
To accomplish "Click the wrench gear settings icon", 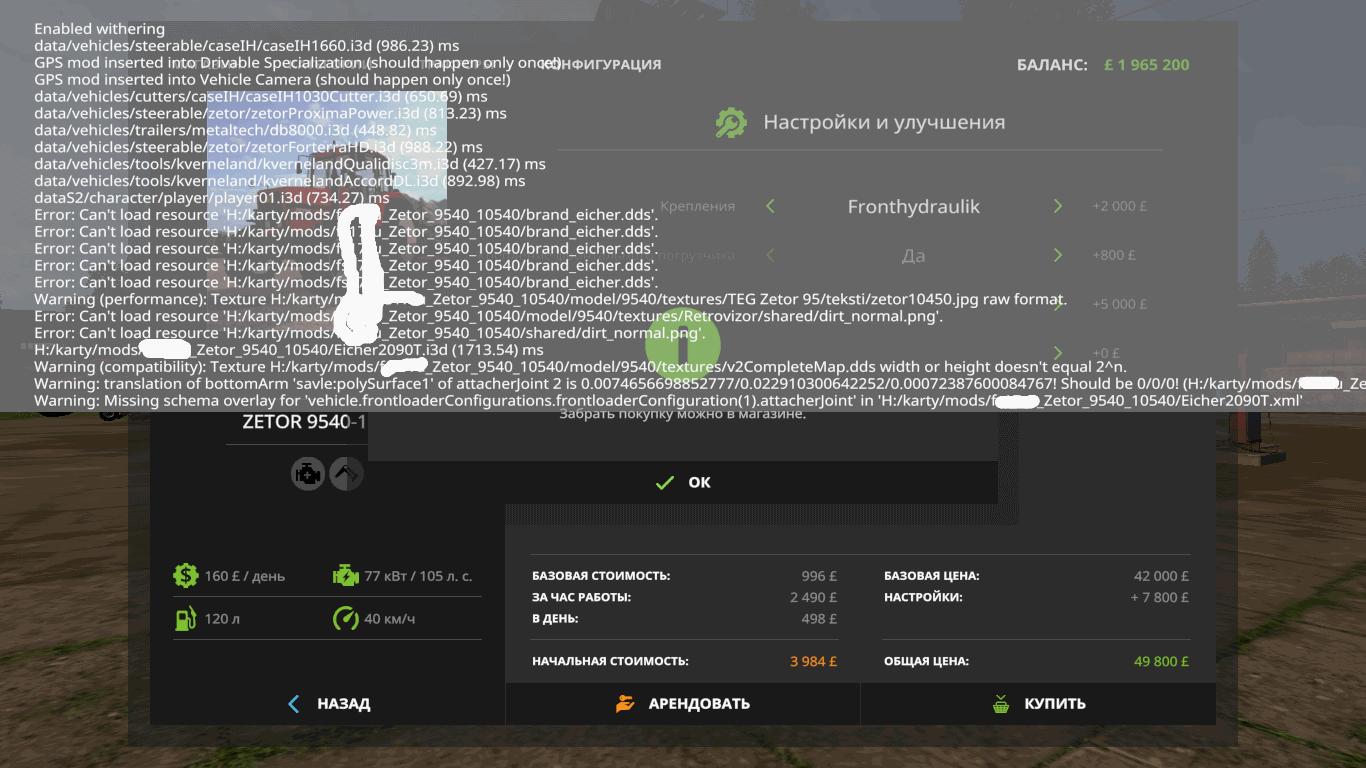I will pyautogui.click(x=731, y=123).
